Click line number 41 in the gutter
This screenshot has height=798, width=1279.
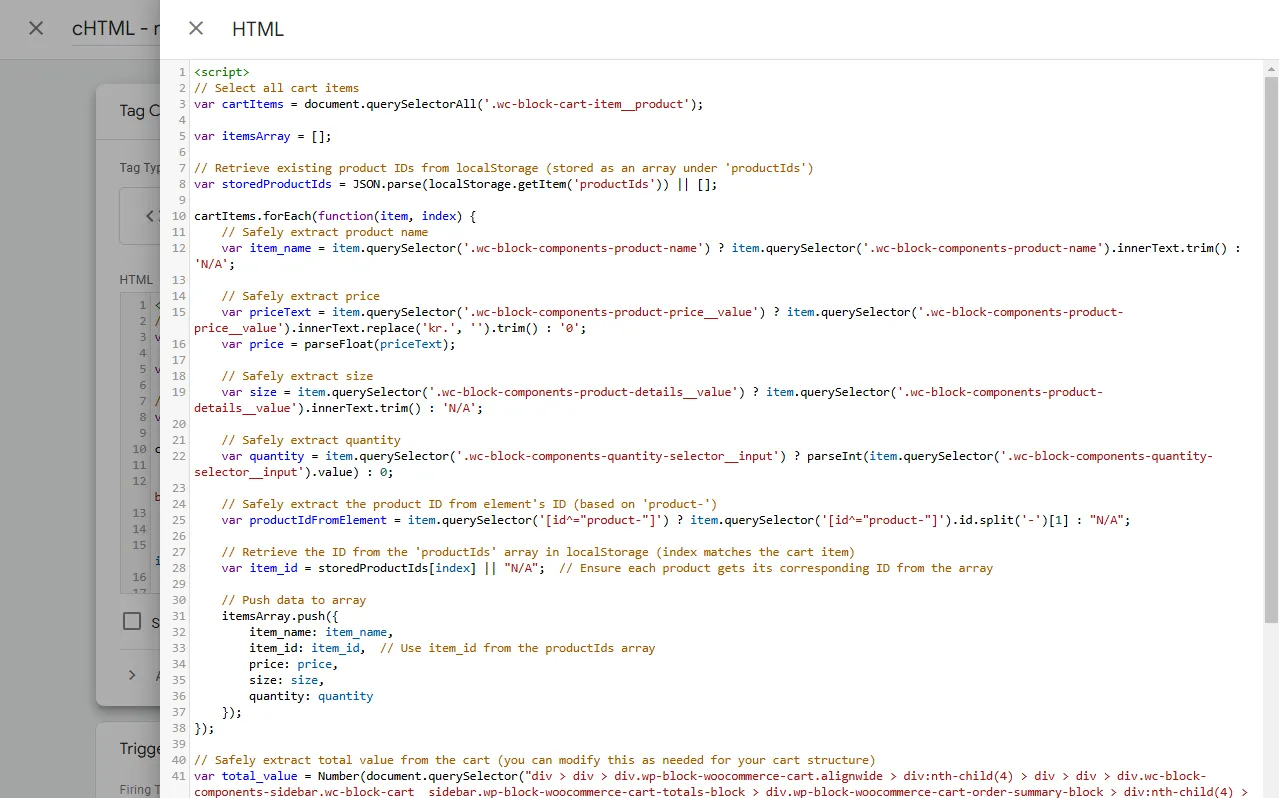[180, 776]
